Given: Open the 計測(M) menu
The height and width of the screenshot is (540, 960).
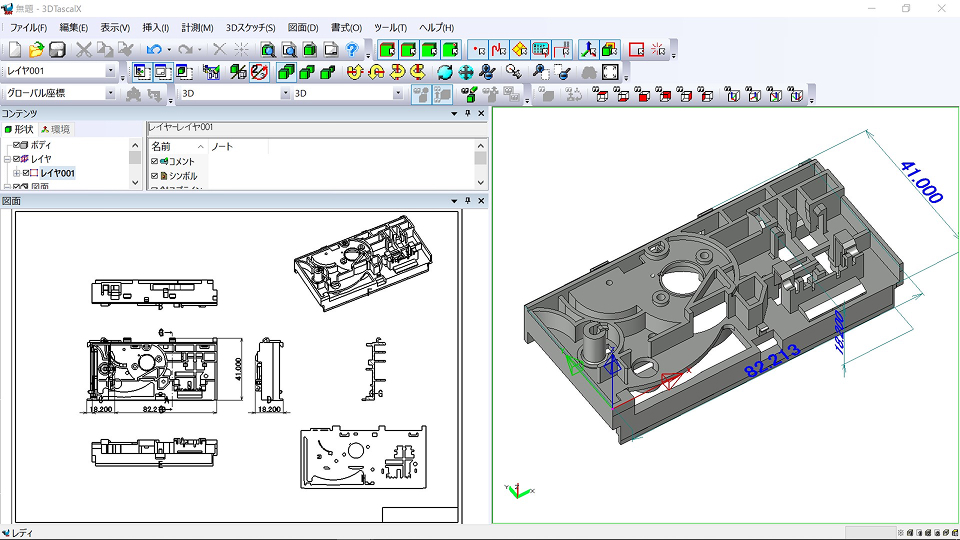Looking at the screenshot, I should (197, 27).
